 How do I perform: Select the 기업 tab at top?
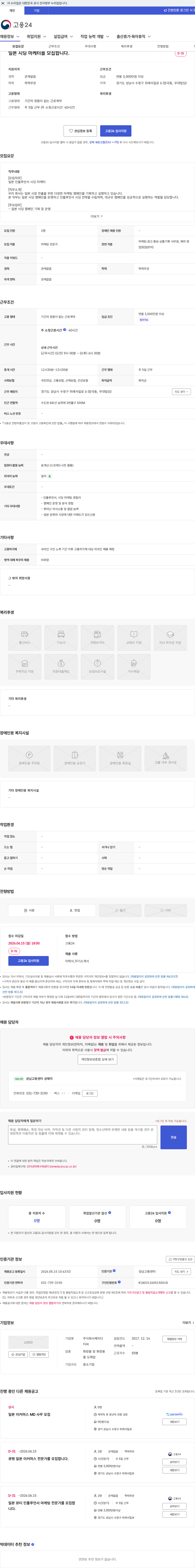pos(37,10)
